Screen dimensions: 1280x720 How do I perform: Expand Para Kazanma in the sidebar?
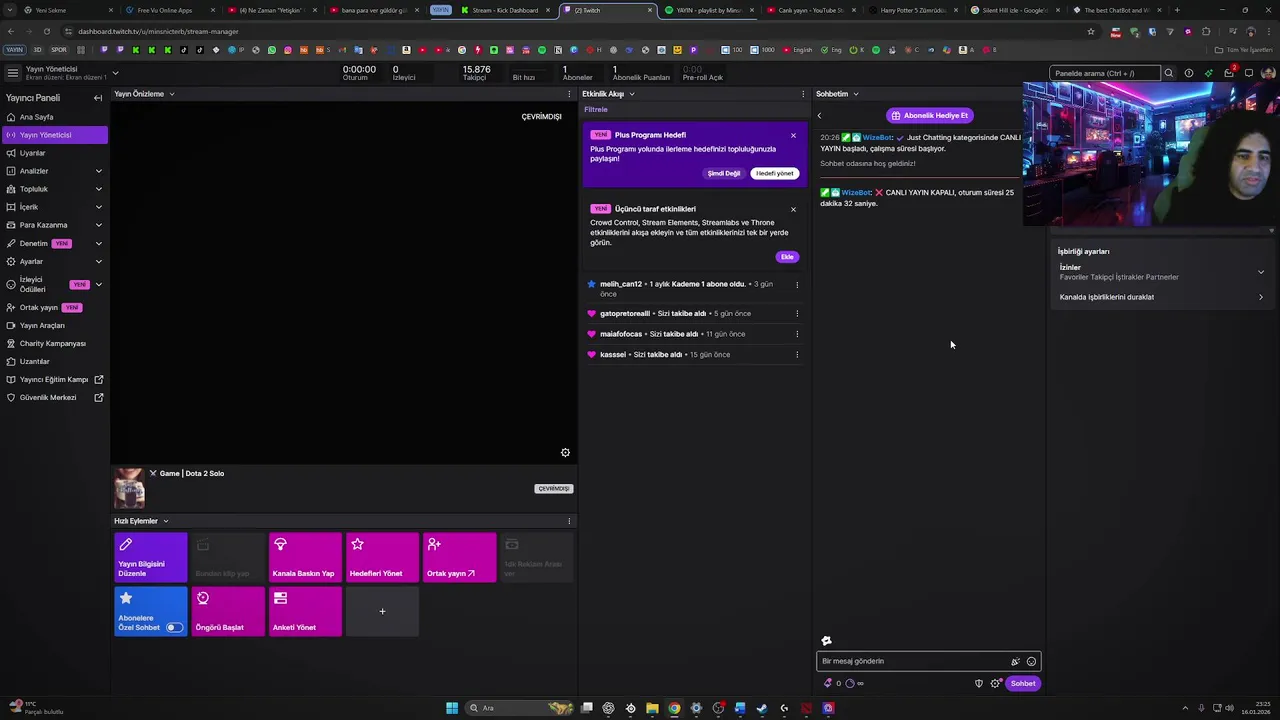[x=98, y=225]
